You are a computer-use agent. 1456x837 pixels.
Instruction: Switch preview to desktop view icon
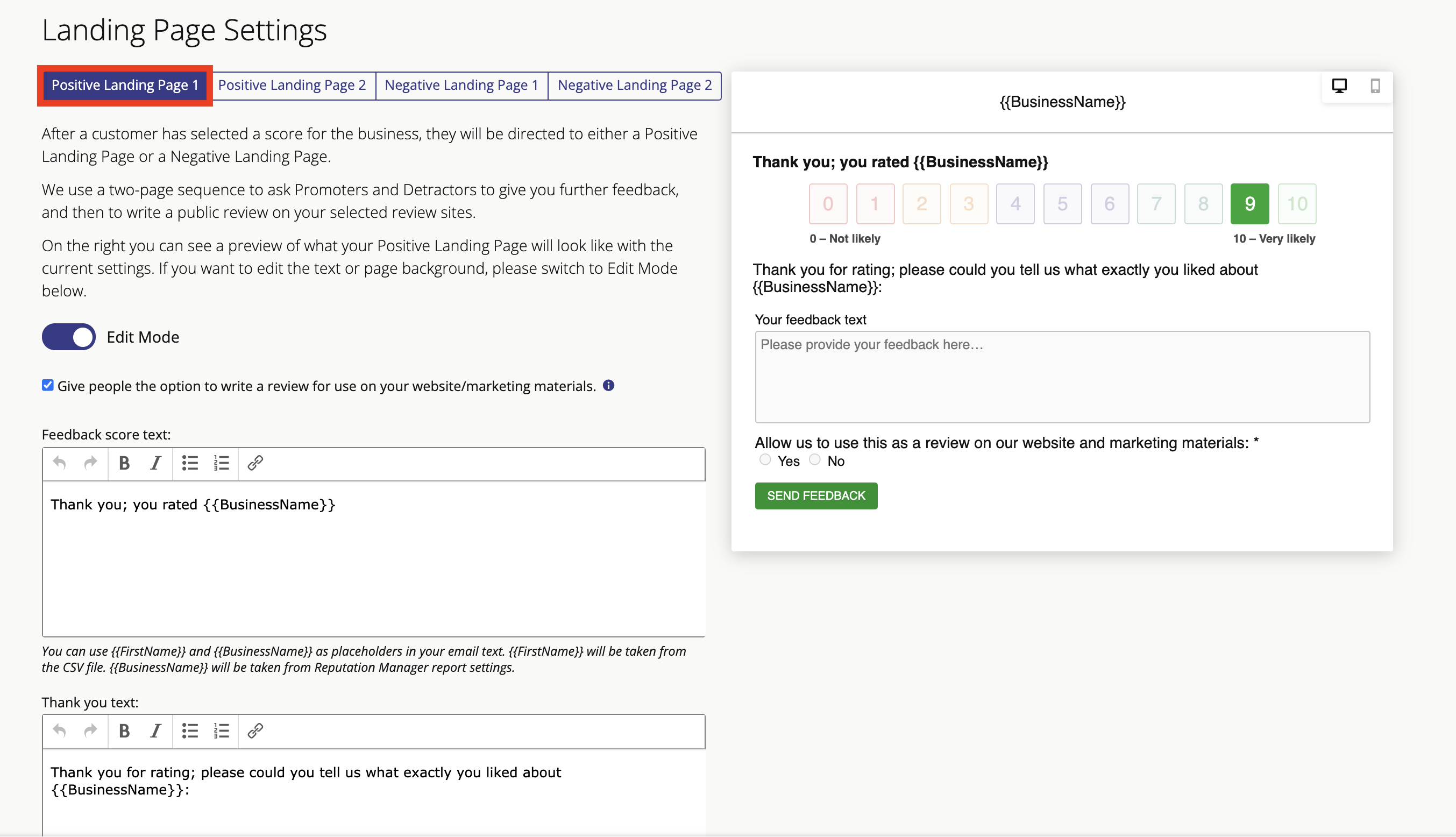click(1339, 86)
